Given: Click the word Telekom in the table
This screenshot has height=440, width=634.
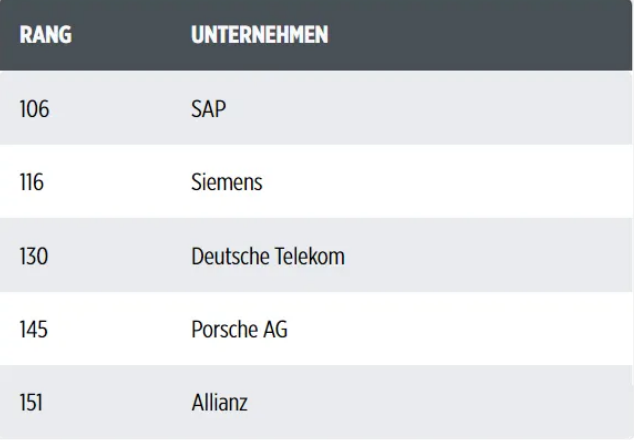Looking at the screenshot, I should click(x=310, y=256).
